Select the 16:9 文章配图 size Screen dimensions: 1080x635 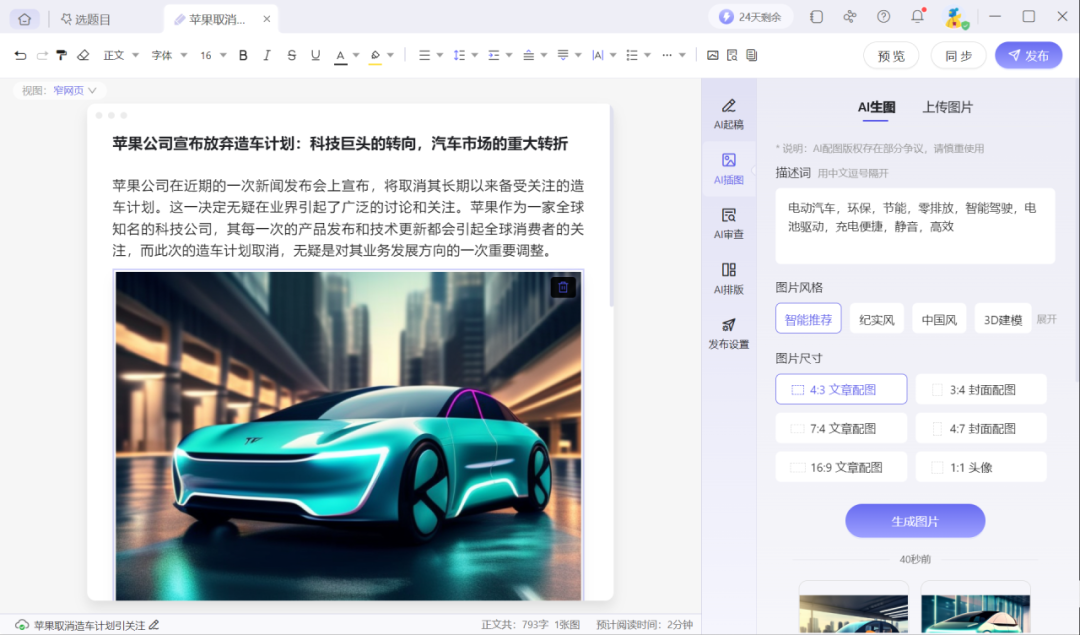pos(841,467)
